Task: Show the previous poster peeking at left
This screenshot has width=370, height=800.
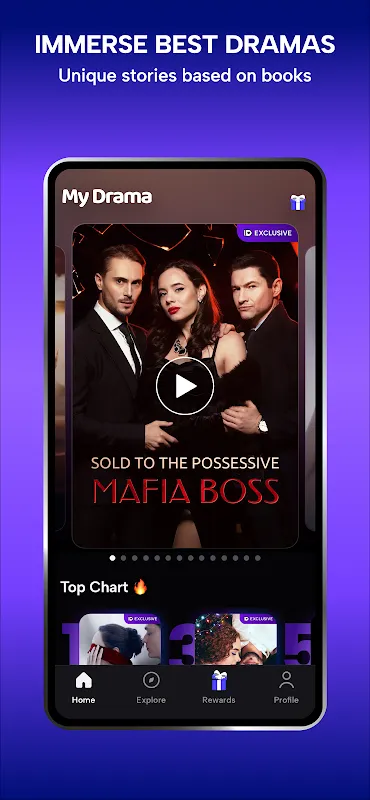Action: pyautogui.click(x=60, y=388)
